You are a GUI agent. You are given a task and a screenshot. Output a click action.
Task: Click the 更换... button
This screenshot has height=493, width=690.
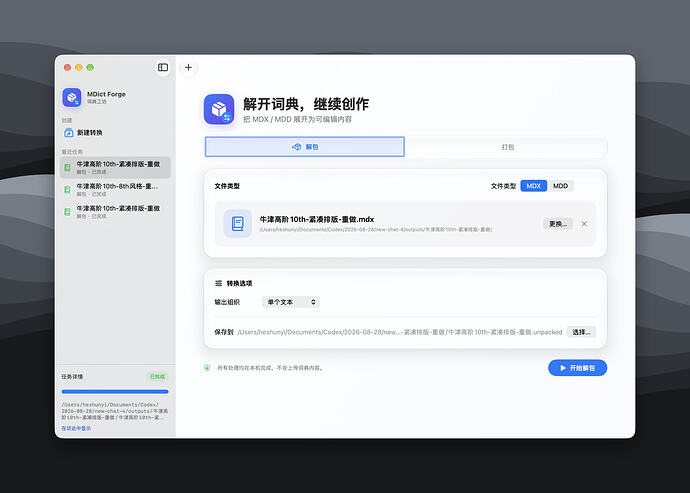[x=558, y=224]
